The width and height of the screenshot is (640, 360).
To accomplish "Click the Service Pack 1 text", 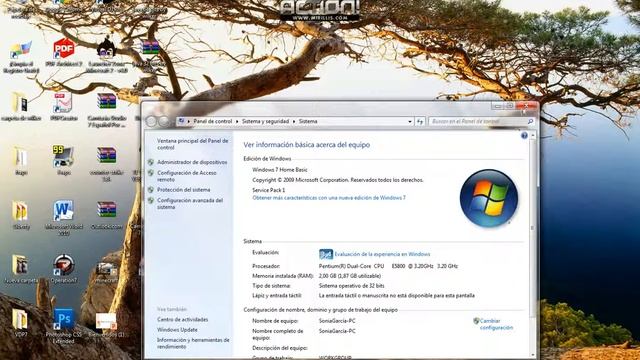I will pos(269,190).
